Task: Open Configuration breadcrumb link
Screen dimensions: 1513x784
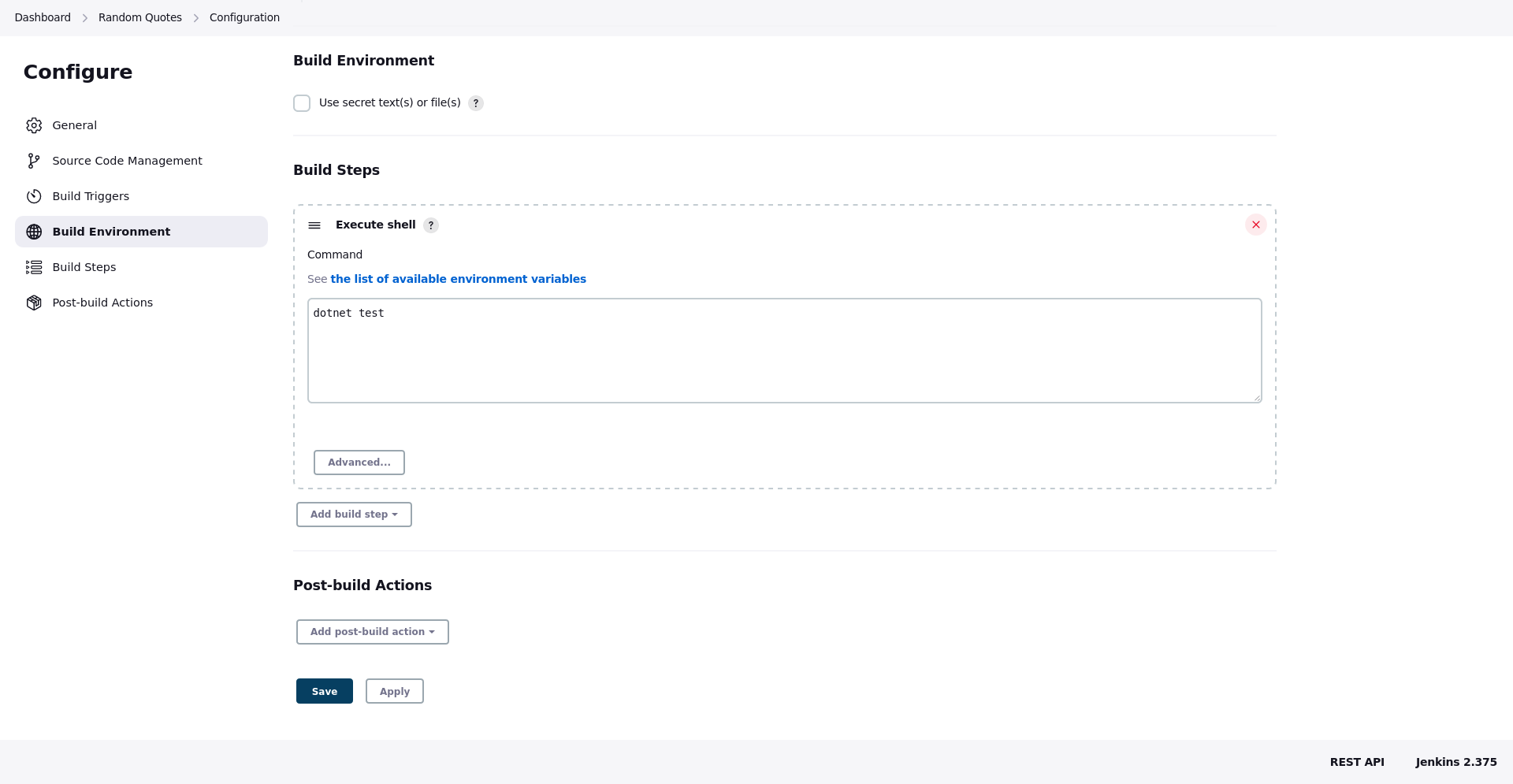Action: 244,17
